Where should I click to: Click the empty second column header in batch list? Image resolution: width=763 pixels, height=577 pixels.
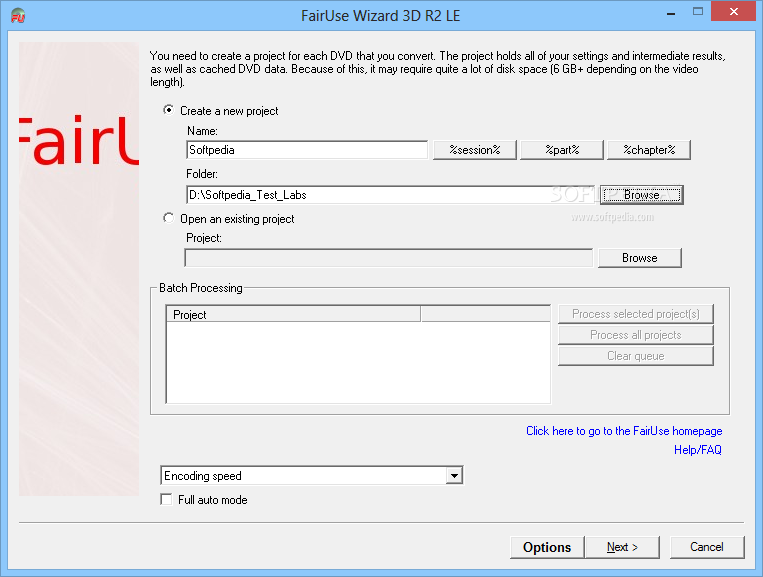[485, 314]
